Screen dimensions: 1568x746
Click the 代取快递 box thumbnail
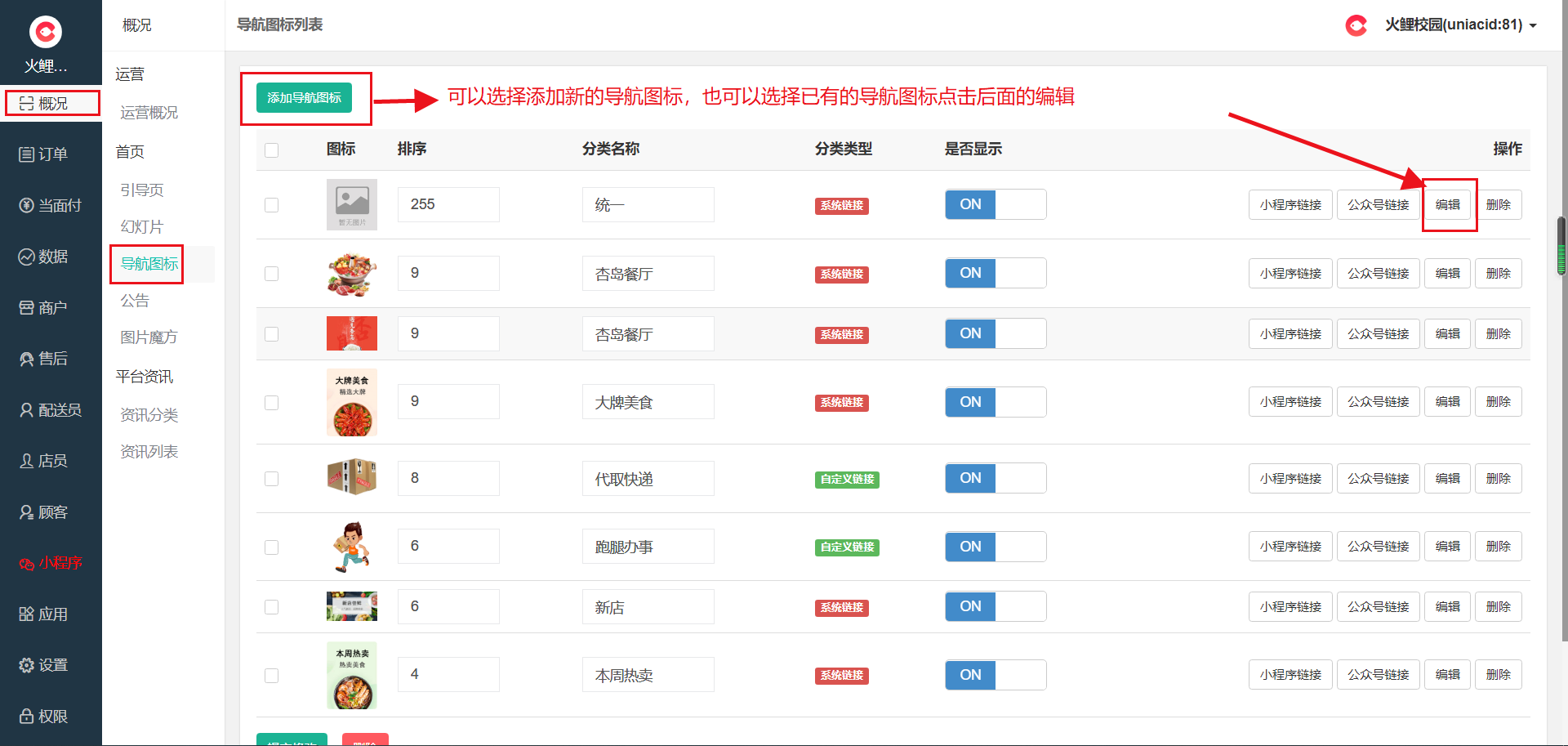352,478
